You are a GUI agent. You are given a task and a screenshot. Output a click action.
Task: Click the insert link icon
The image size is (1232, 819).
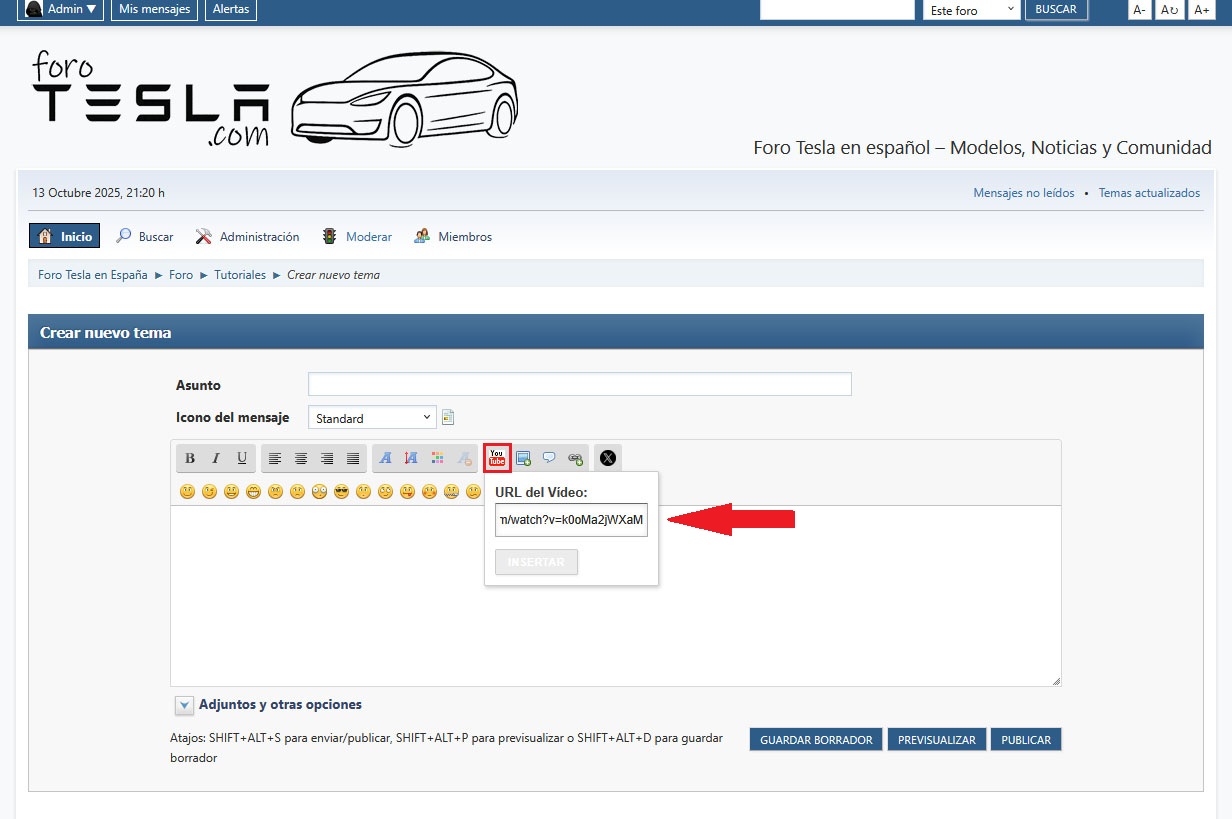coord(575,458)
